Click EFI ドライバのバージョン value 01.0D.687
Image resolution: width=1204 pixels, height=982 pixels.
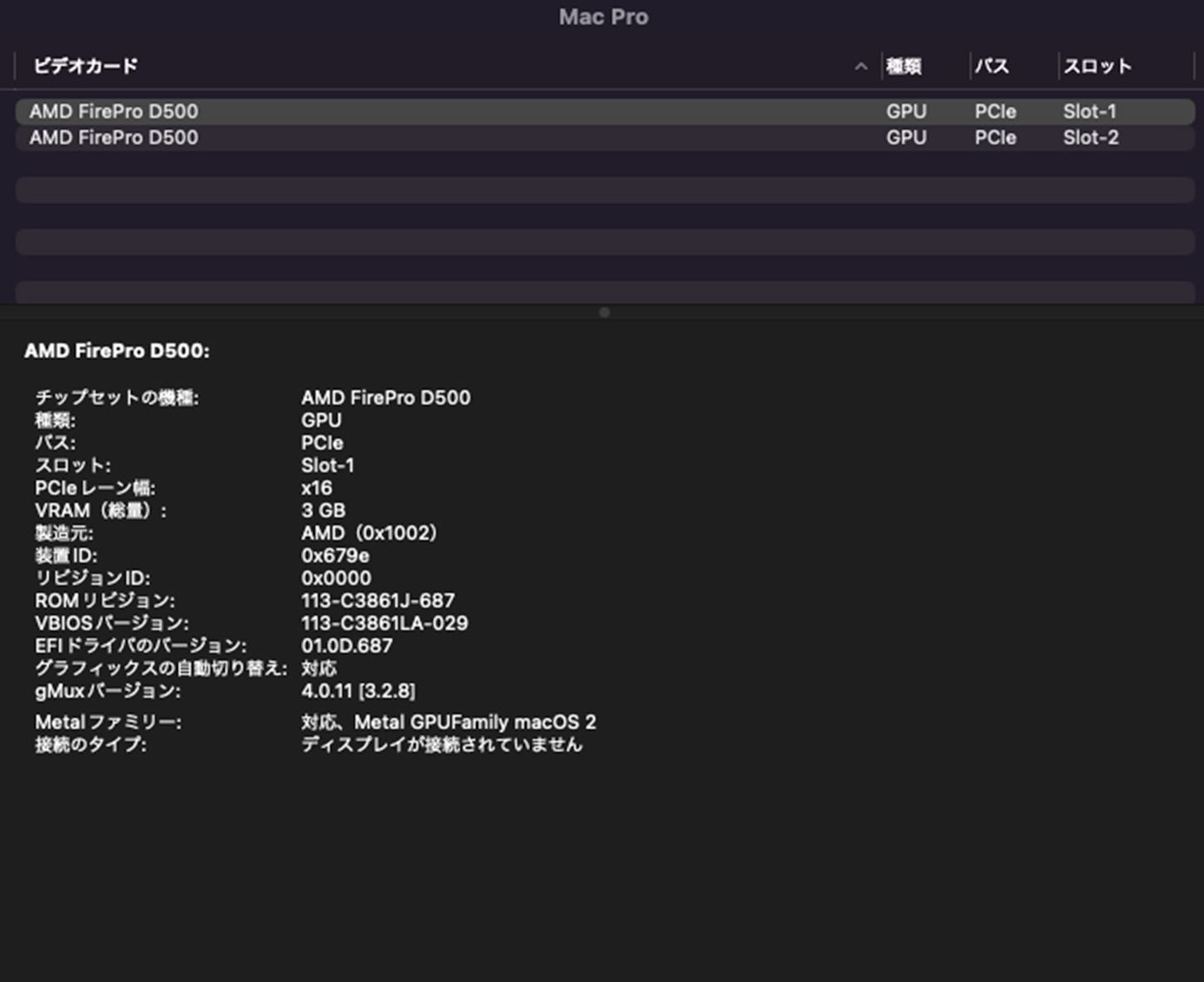point(347,645)
